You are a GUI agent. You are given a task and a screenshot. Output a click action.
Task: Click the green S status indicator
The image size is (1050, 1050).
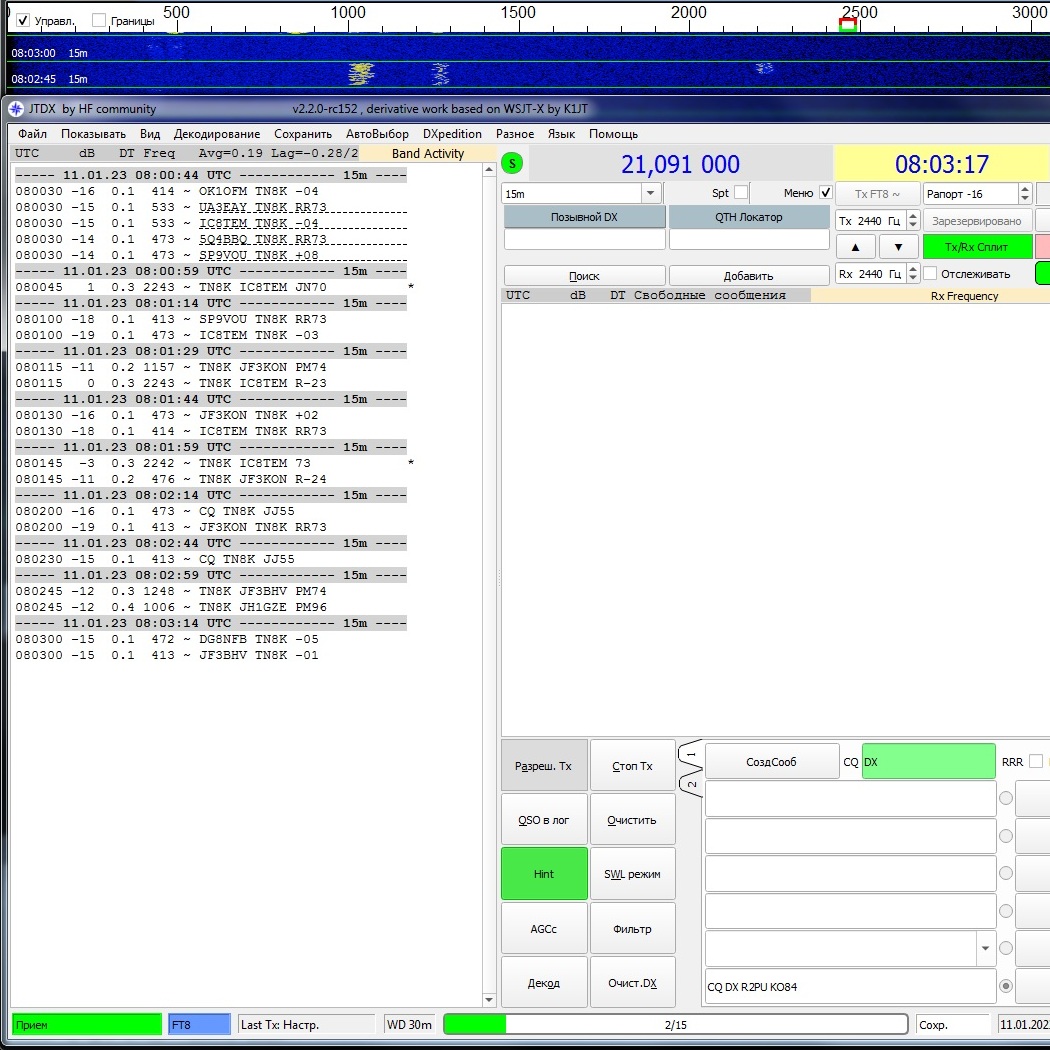(x=512, y=163)
